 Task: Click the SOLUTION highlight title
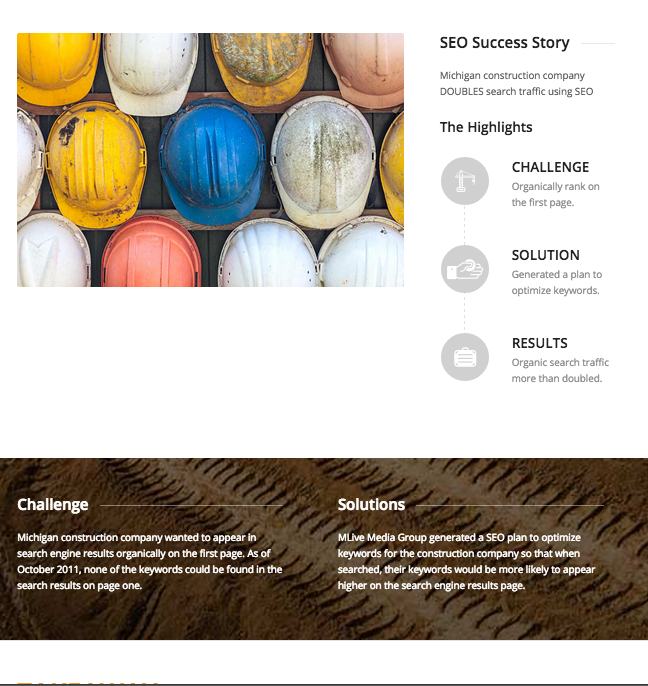click(x=546, y=255)
